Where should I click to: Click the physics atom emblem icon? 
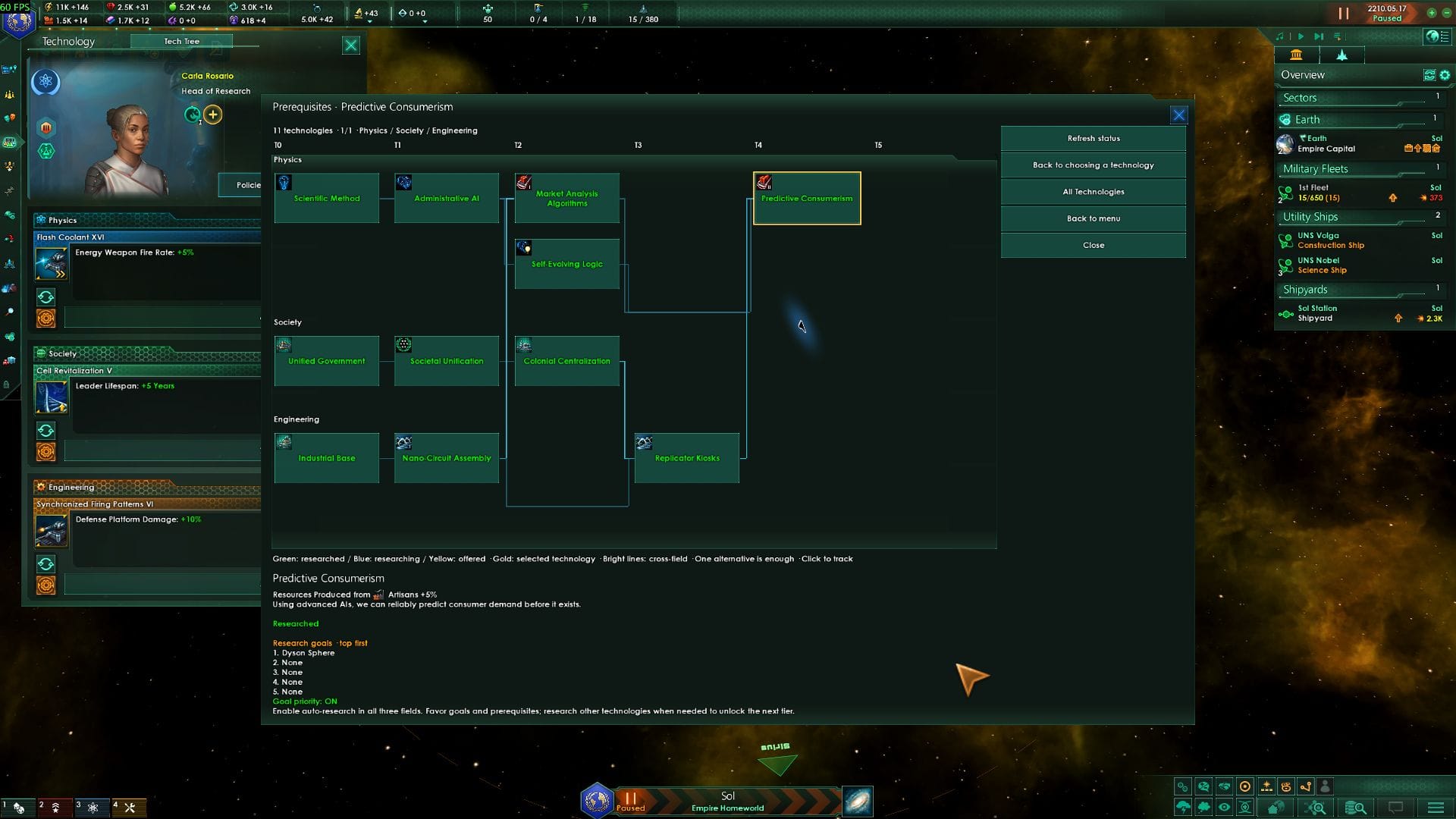coord(45,81)
